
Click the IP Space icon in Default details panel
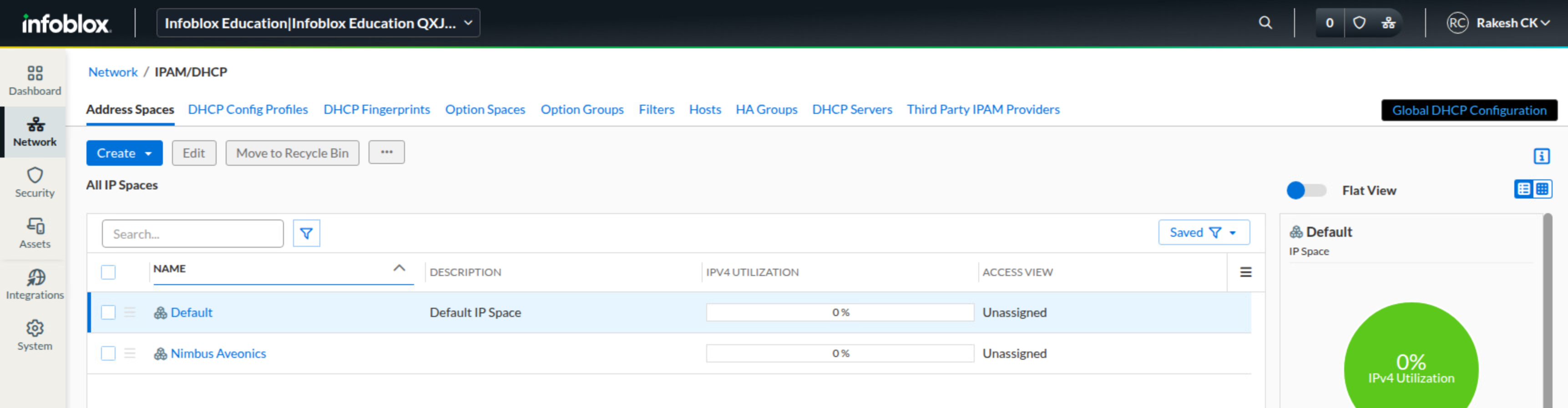pyautogui.click(x=1296, y=232)
